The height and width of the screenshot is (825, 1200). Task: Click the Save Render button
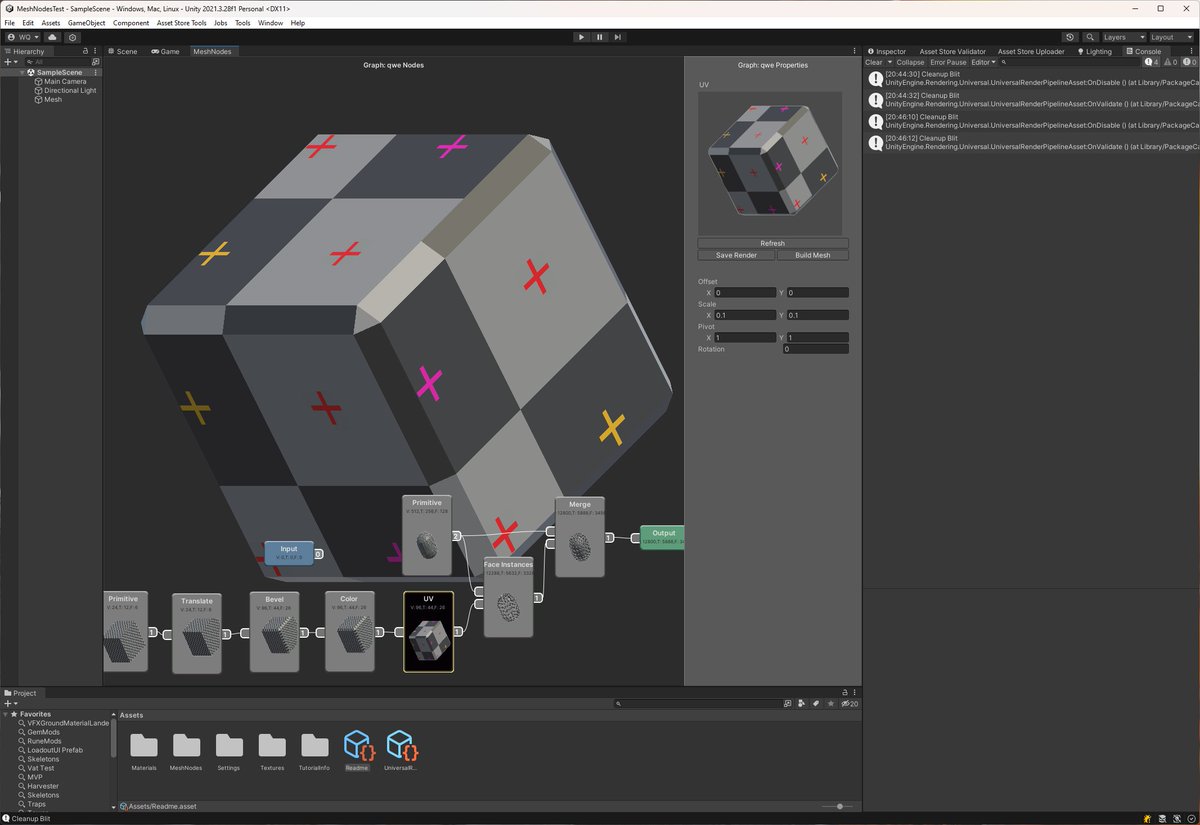[736, 255]
